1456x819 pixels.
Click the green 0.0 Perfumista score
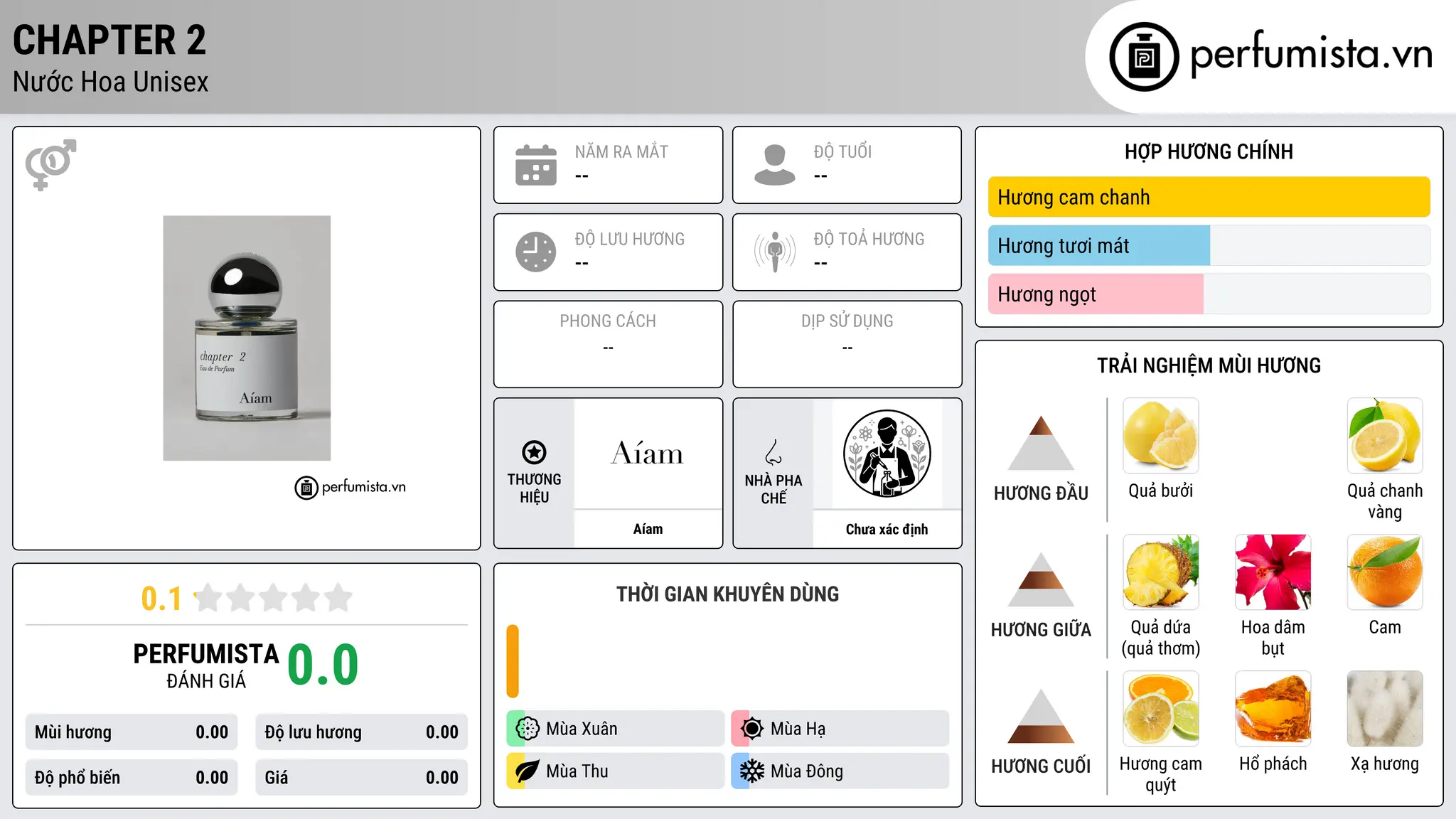323,665
